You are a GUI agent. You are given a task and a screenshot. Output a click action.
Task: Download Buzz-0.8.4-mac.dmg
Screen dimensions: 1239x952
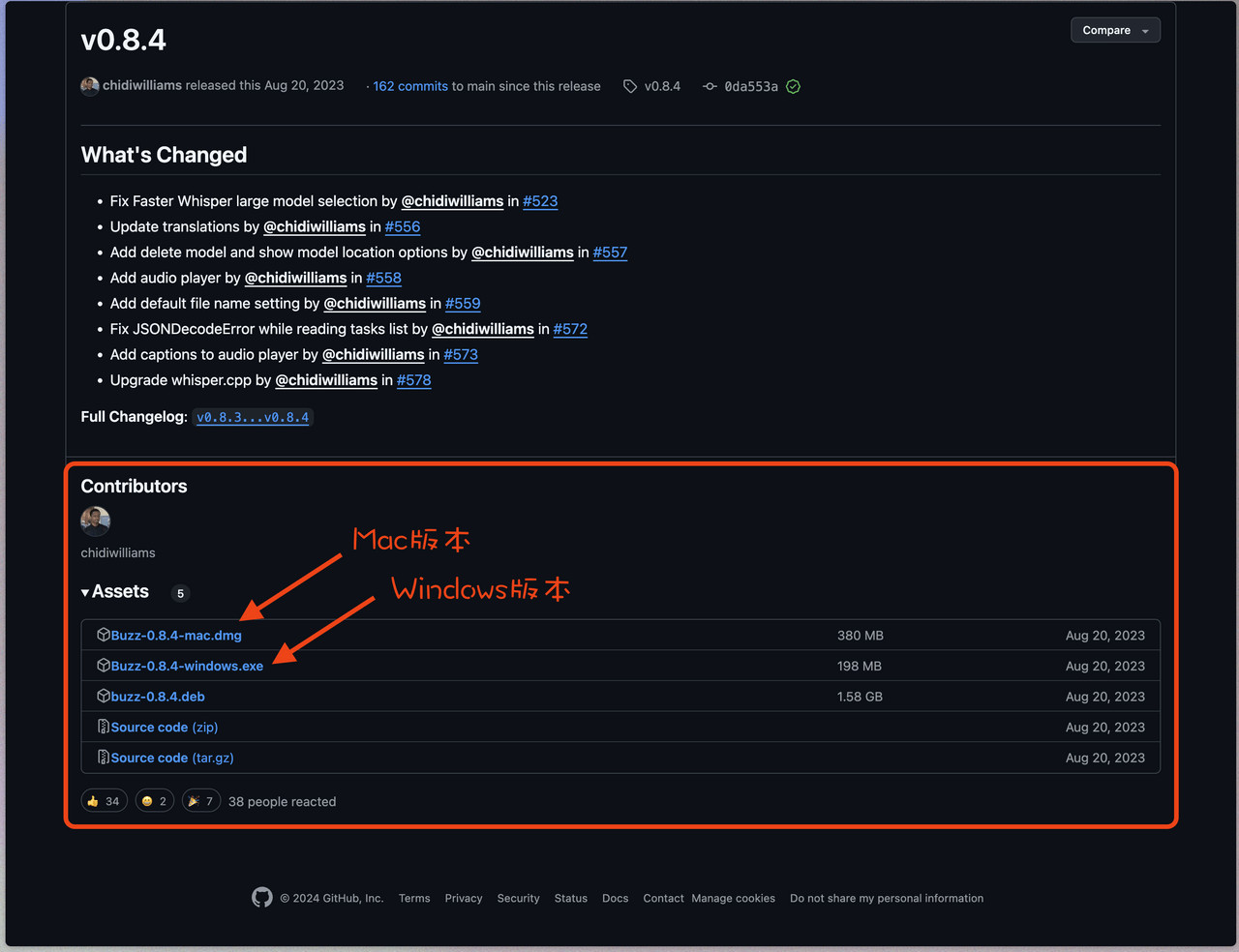tap(176, 636)
